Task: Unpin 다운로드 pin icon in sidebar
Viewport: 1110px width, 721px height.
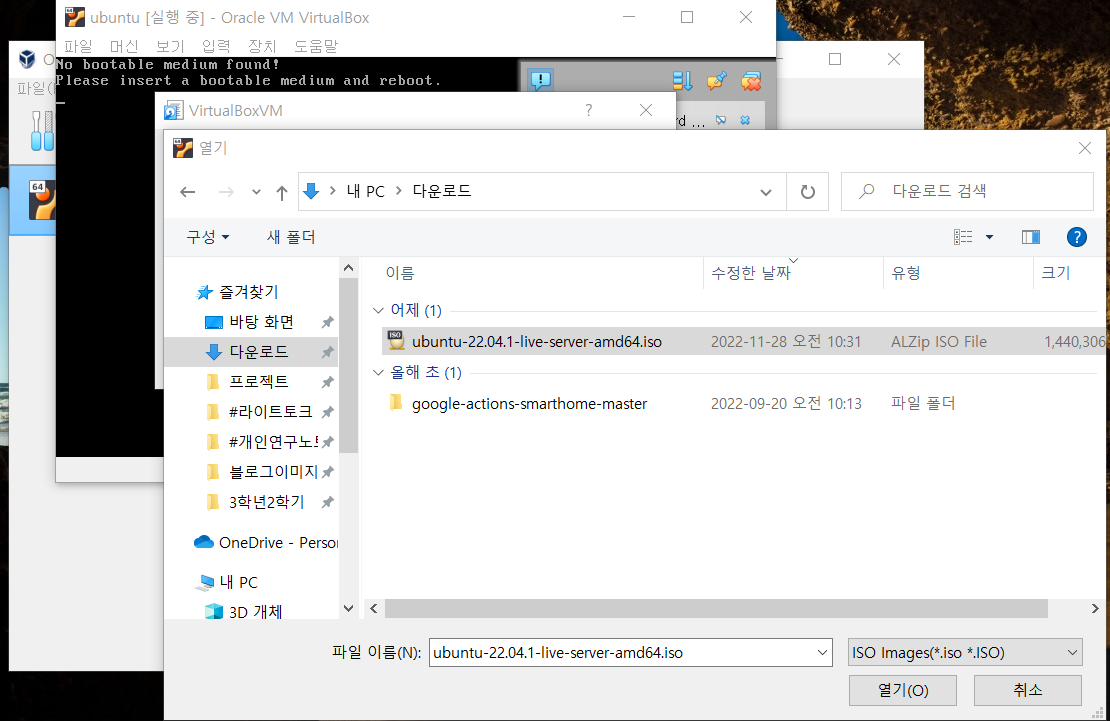Action: pyautogui.click(x=327, y=352)
